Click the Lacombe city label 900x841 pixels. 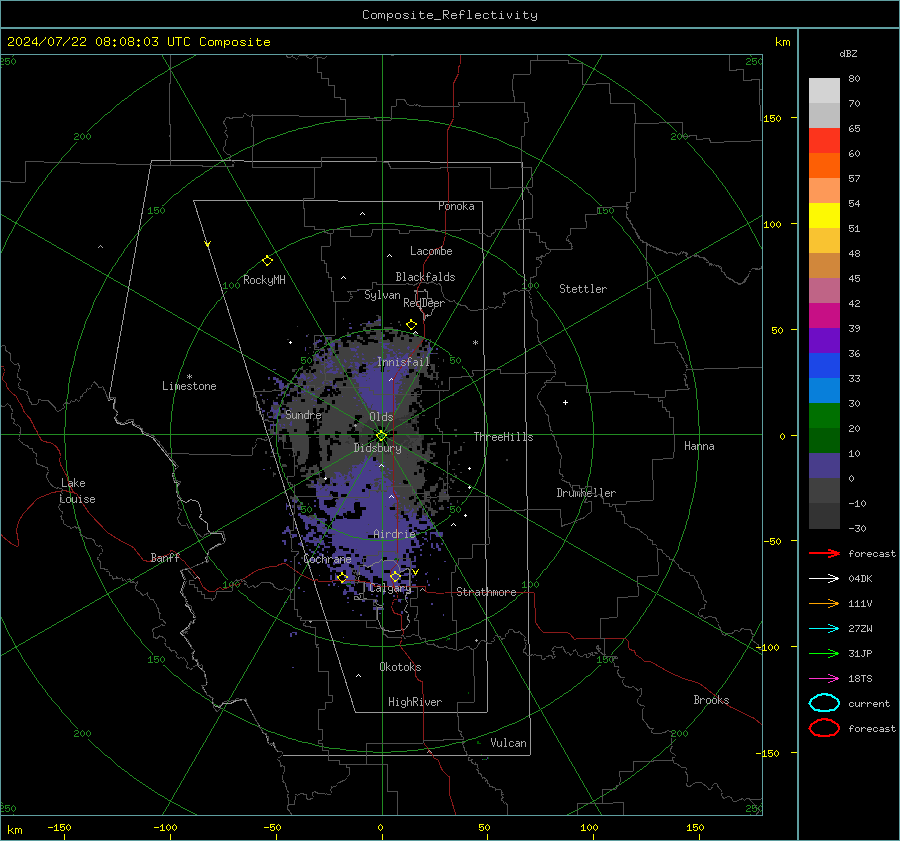pos(431,251)
